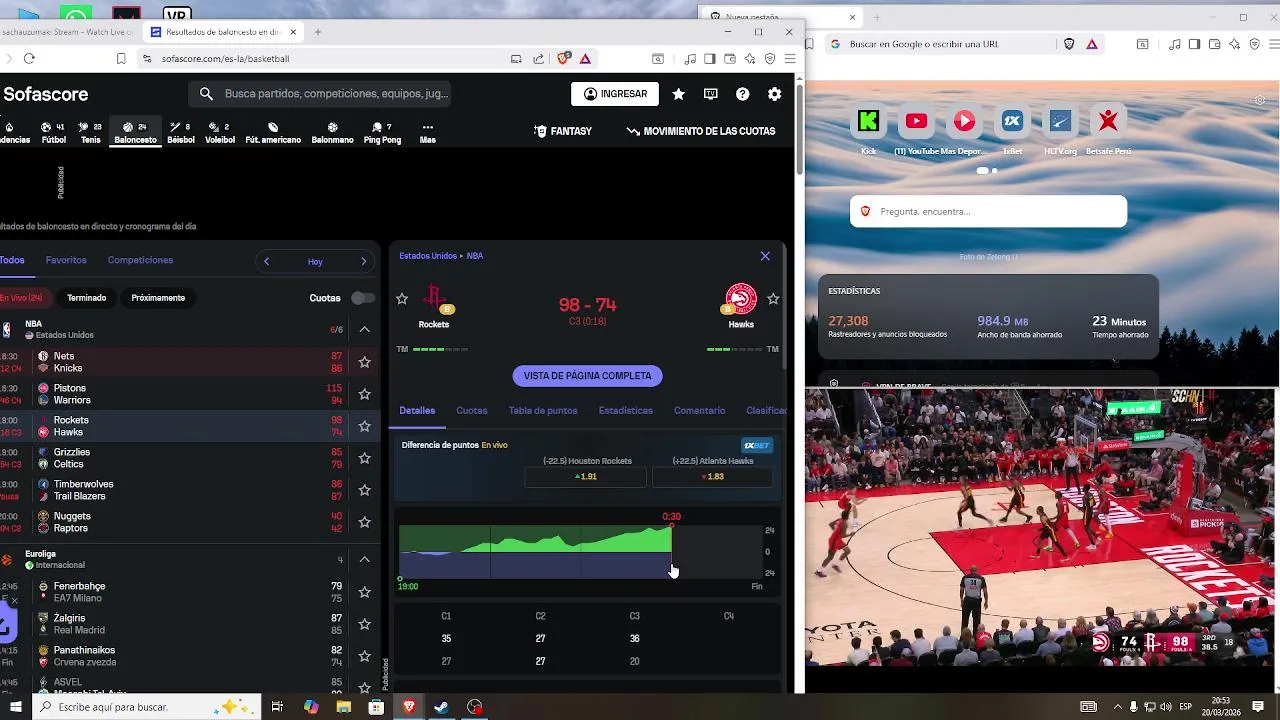Click VISTA DE PÁGINA COMPLETA button
The width and height of the screenshot is (1280, 720).
pyautogui.click(x=587, y=376)
